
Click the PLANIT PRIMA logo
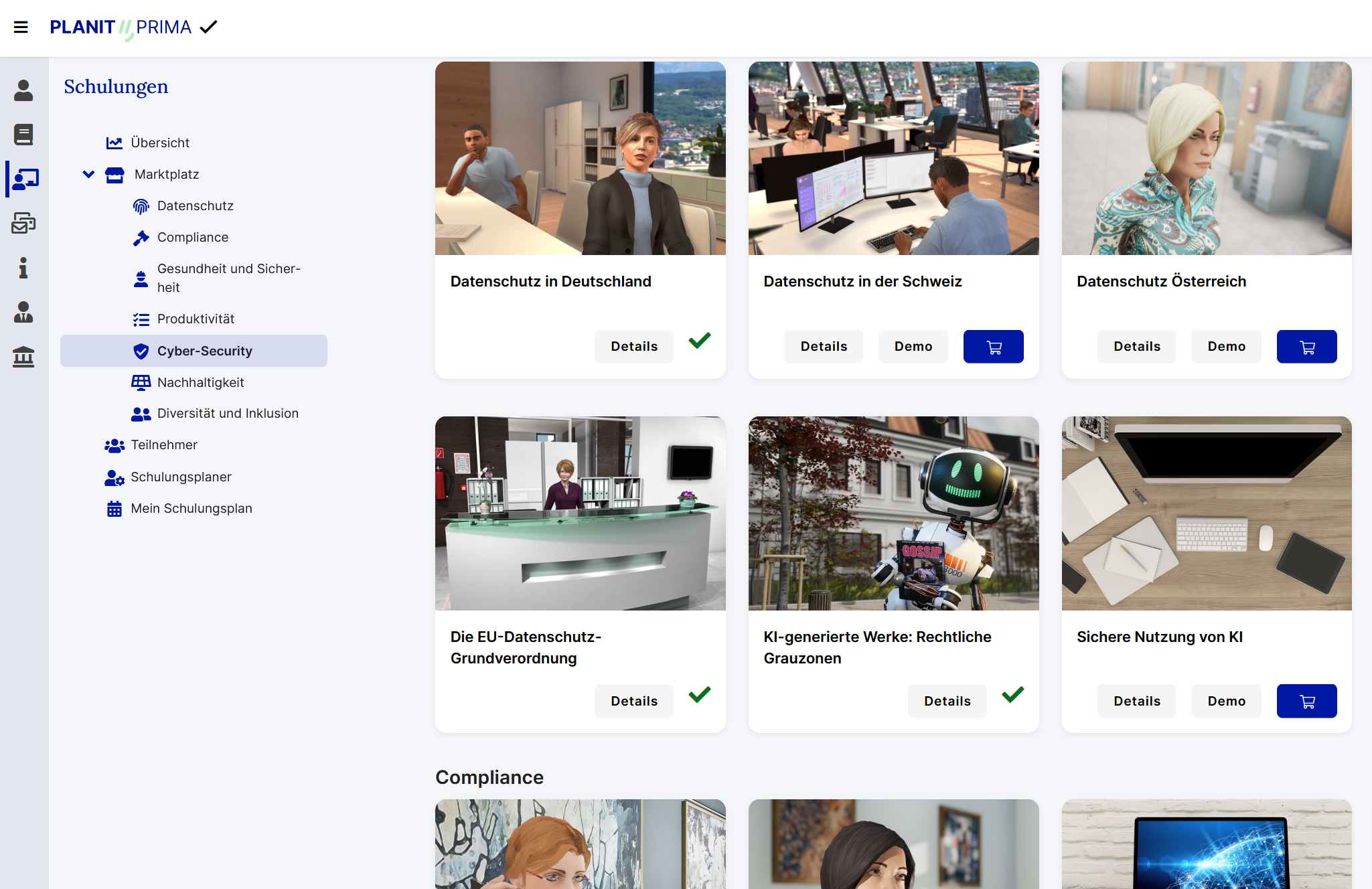[134, 28]
